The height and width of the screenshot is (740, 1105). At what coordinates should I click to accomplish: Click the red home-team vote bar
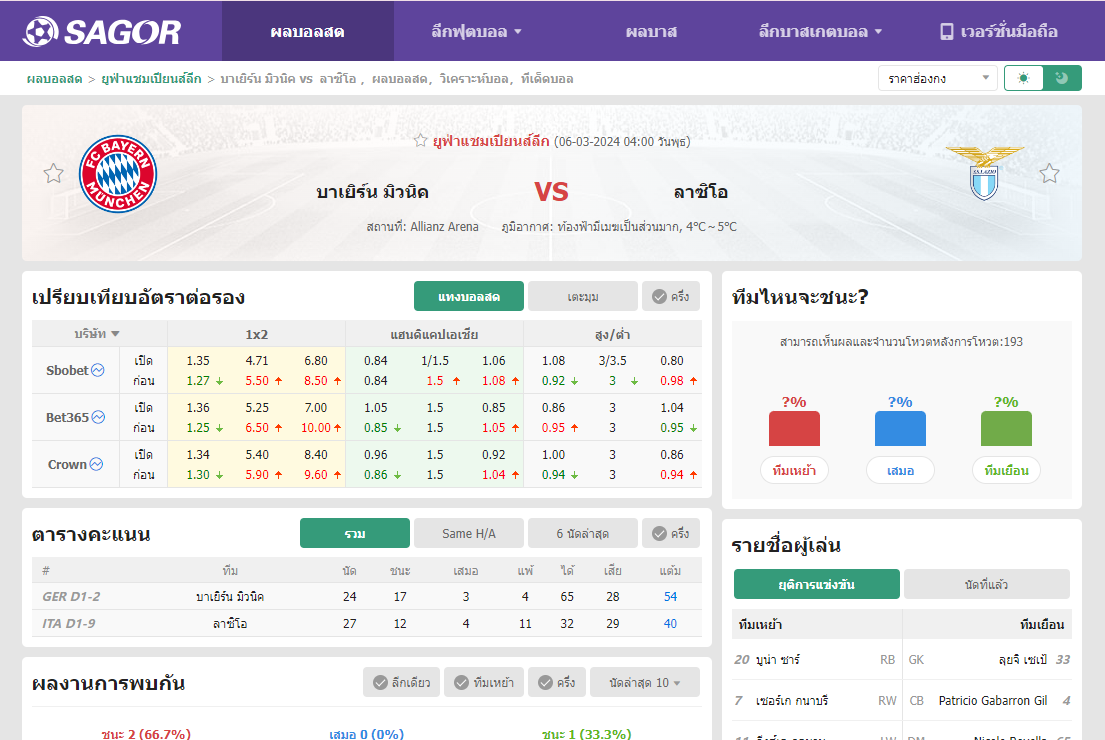point(794,428)
